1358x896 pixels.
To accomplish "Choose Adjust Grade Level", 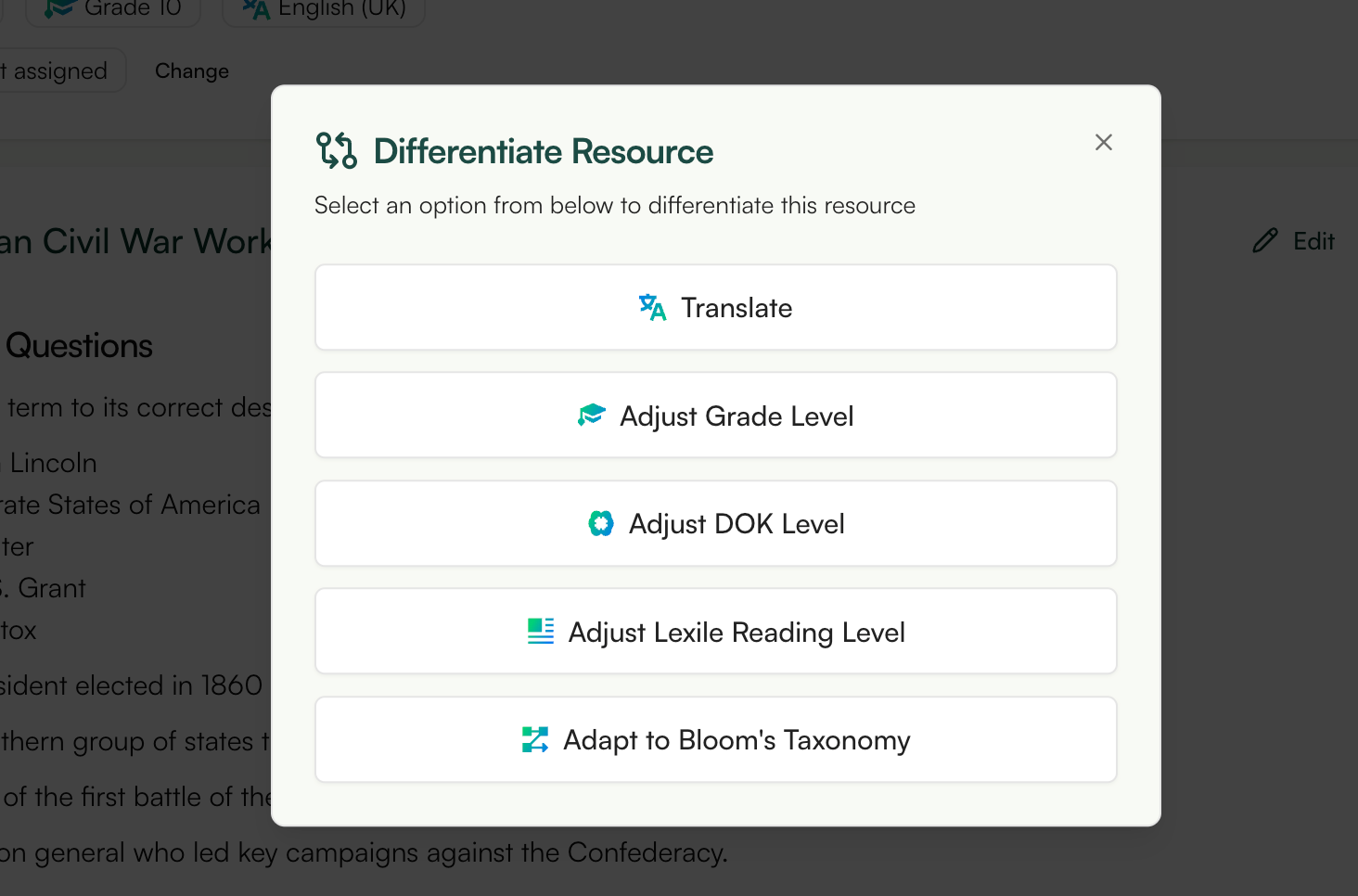I will [715, 416].
